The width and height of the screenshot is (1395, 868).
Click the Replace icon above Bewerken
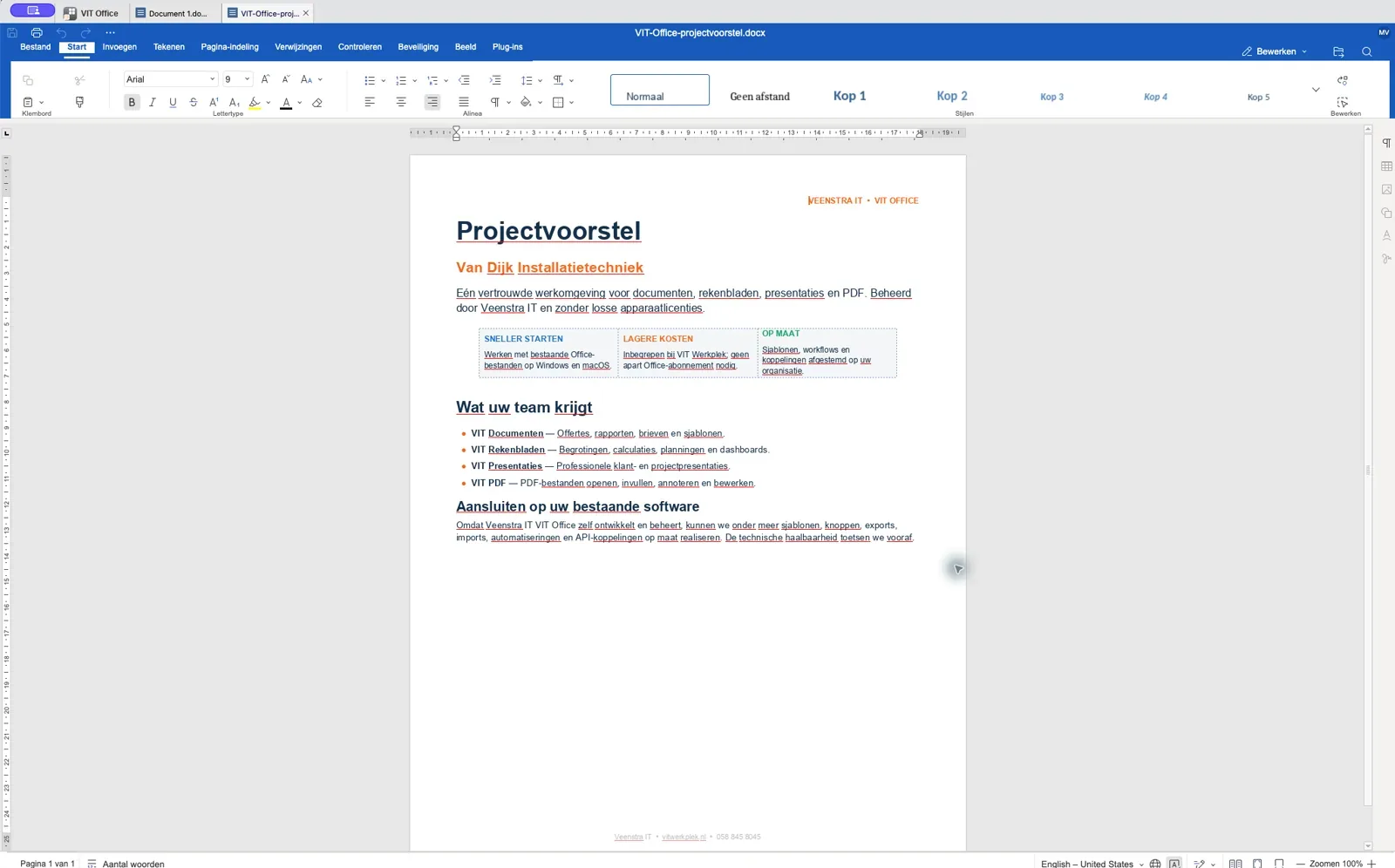tap(1343, 80)
